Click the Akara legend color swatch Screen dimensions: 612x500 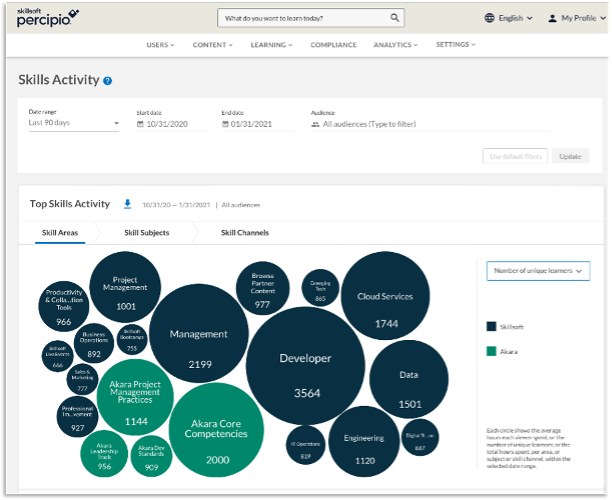coord(491,351)
